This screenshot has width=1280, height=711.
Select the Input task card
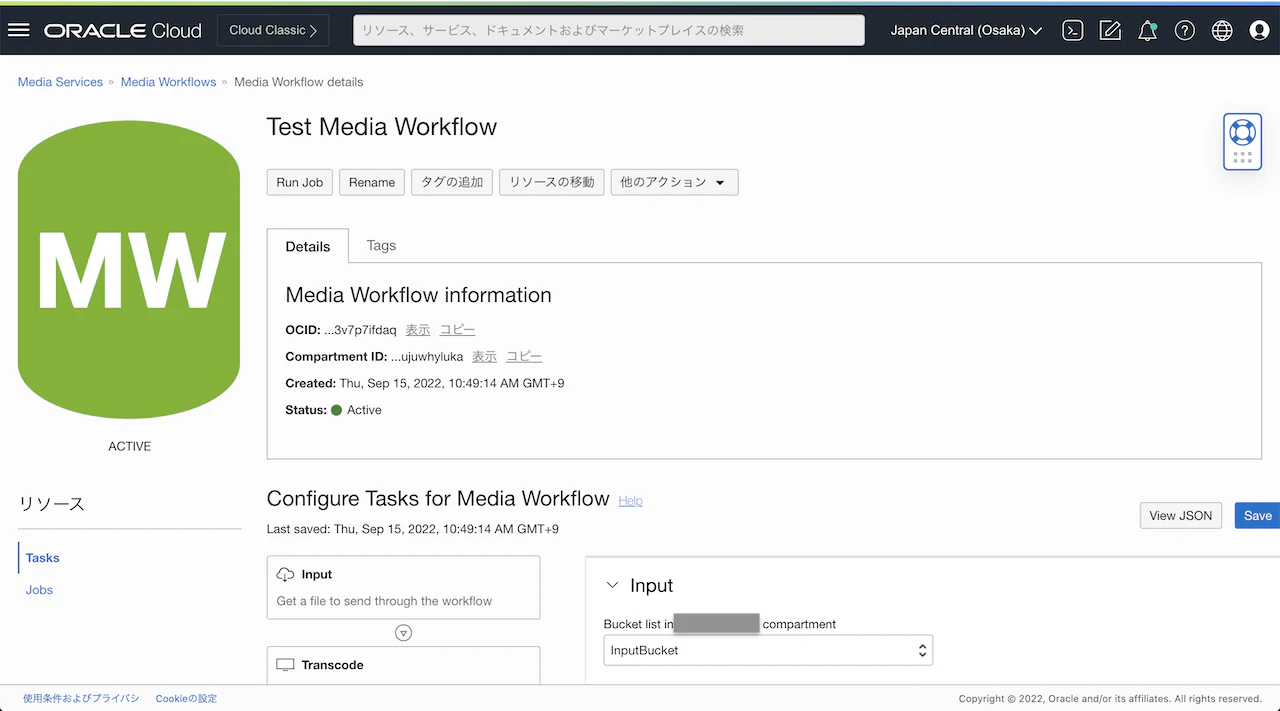[x=404, y=588]
